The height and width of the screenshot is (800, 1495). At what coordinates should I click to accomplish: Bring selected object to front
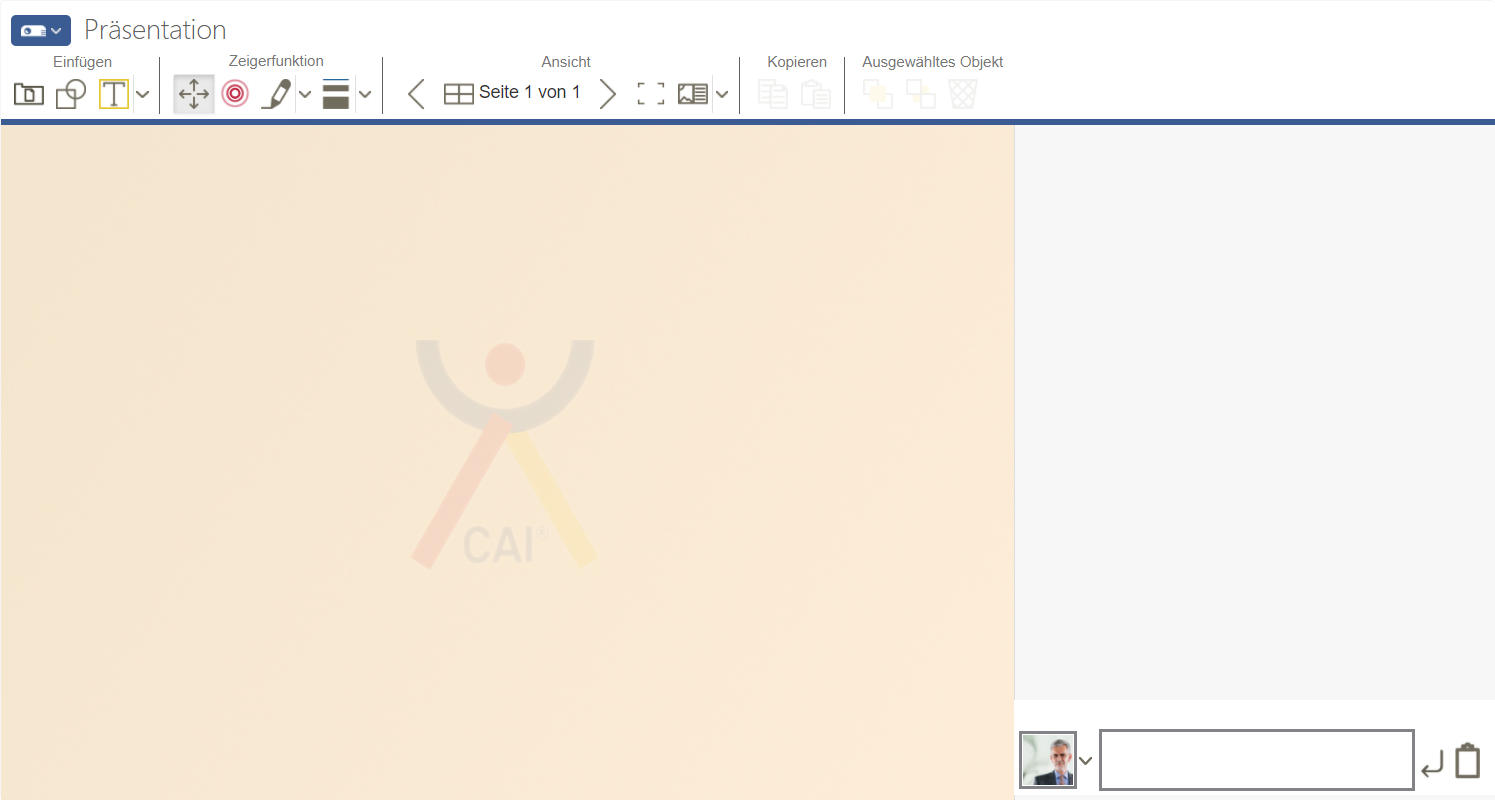878,94
